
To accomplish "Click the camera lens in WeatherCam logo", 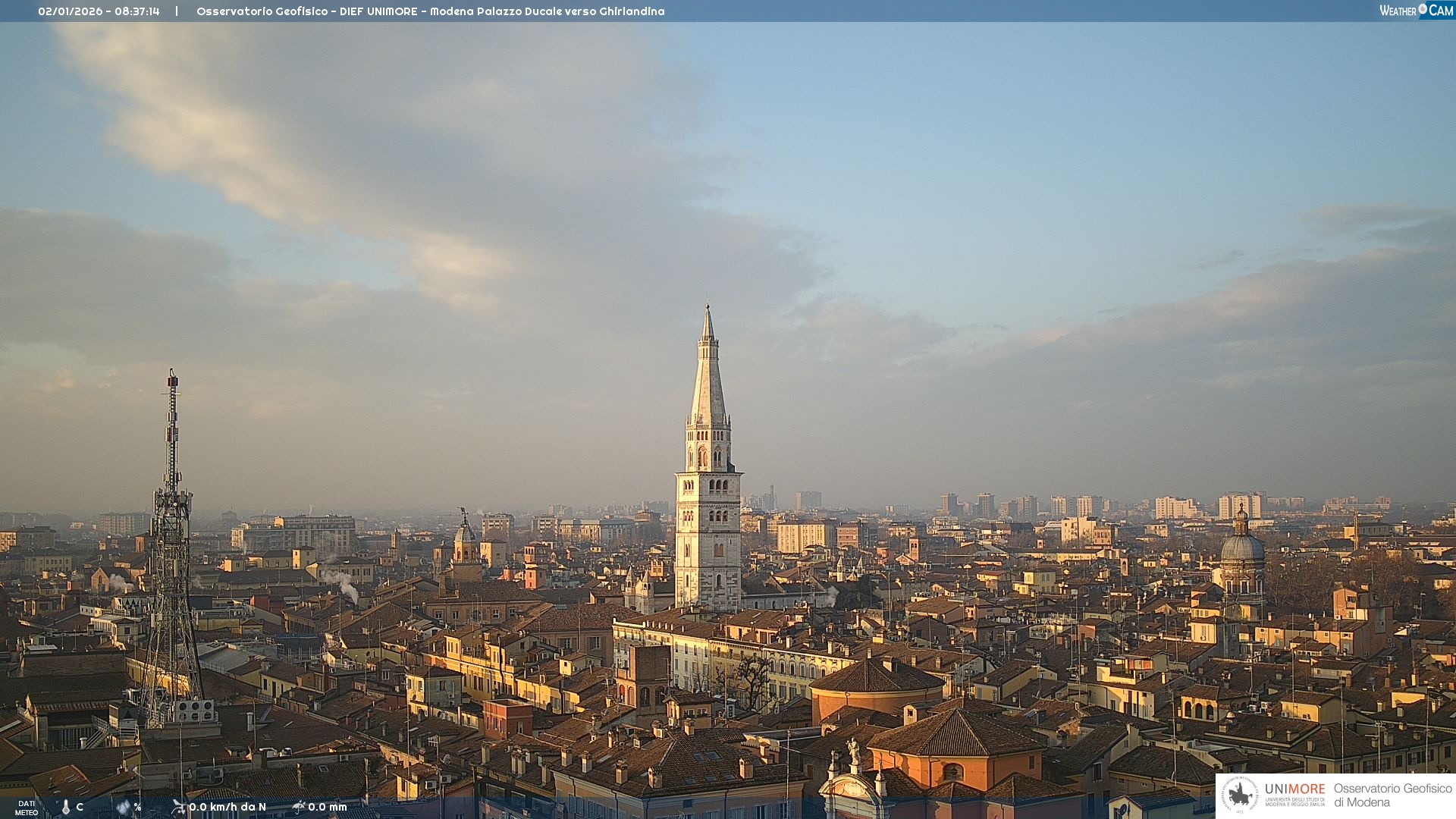I will tap(1423, 8).
